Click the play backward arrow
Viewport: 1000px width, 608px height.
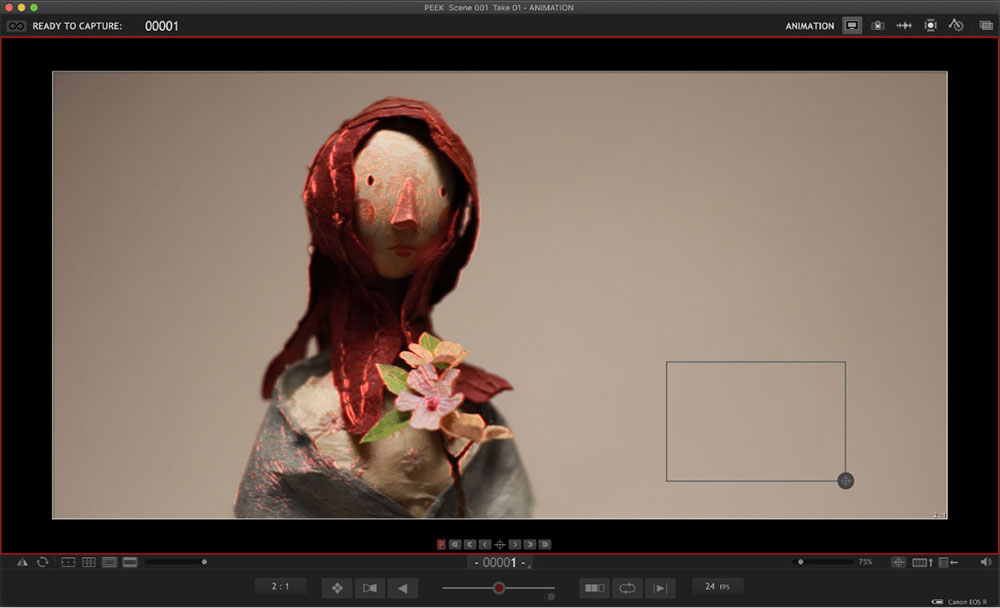[402, 588]
